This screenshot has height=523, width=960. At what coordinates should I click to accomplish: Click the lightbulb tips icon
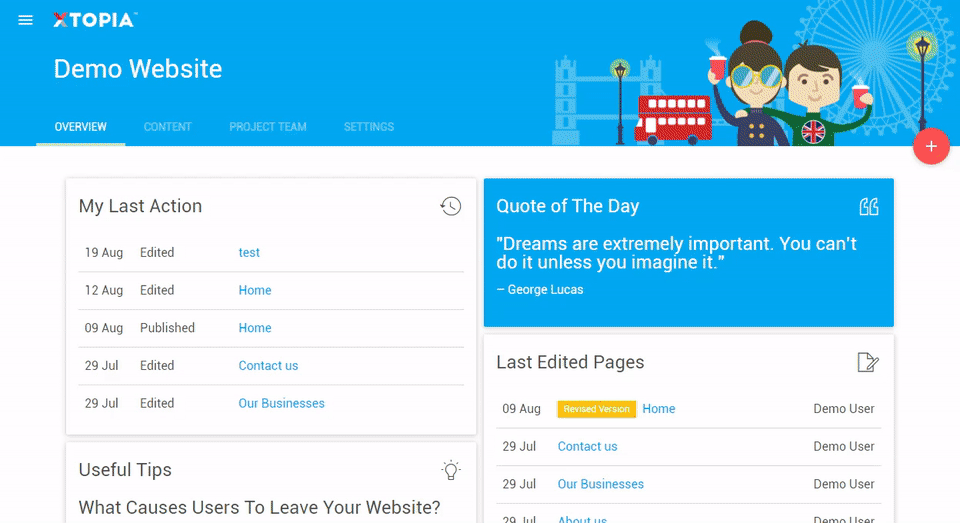[451, 470]
